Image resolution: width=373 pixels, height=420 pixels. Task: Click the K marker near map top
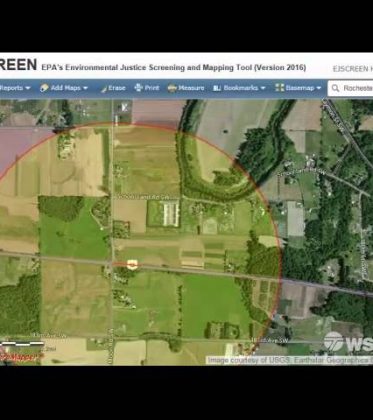[124, 107]
